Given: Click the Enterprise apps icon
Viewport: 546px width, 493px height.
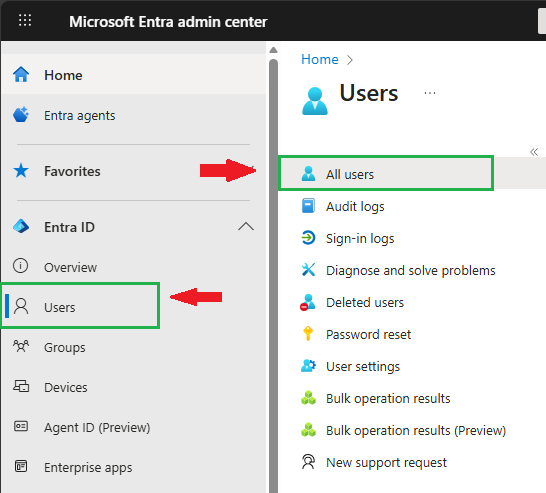Looking at the screenshot, I should (21, 466).
